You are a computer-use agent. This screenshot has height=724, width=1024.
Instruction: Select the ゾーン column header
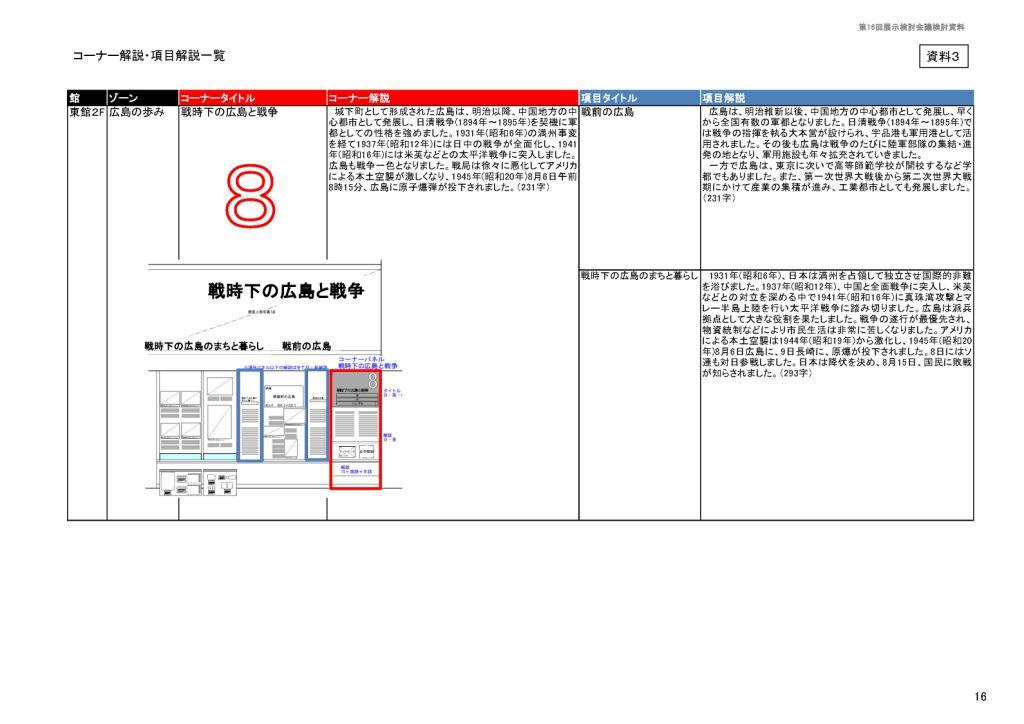[x=142, y=98]
